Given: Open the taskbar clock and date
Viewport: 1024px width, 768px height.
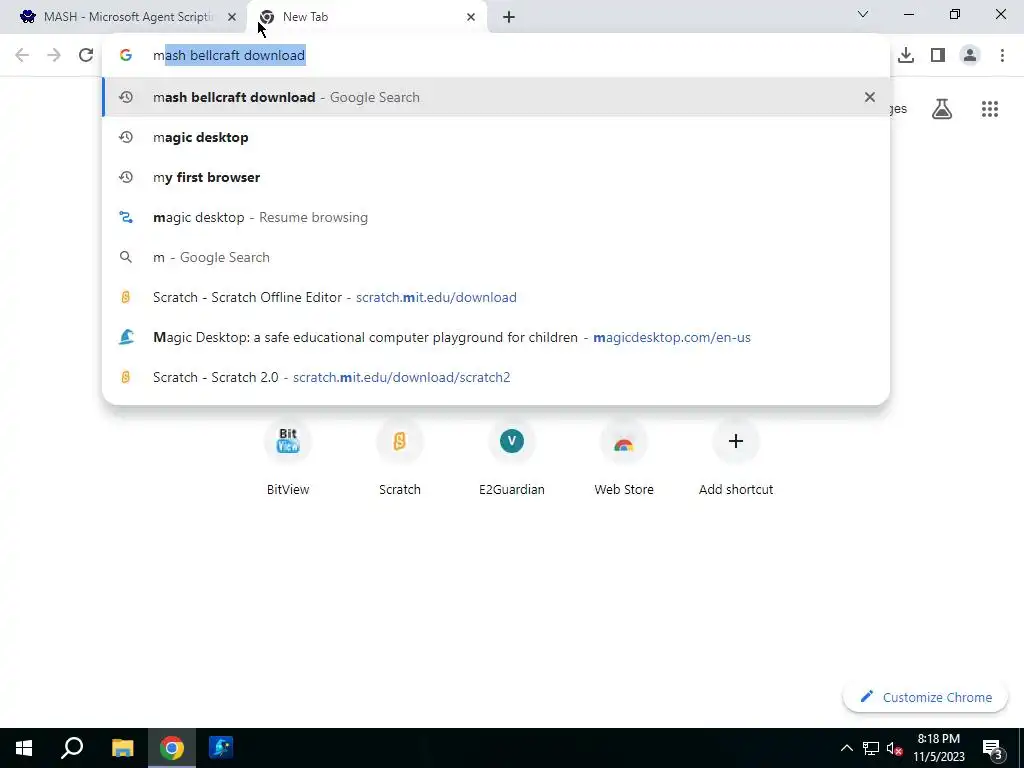Looking at the screenshot, I should point(938,748).
